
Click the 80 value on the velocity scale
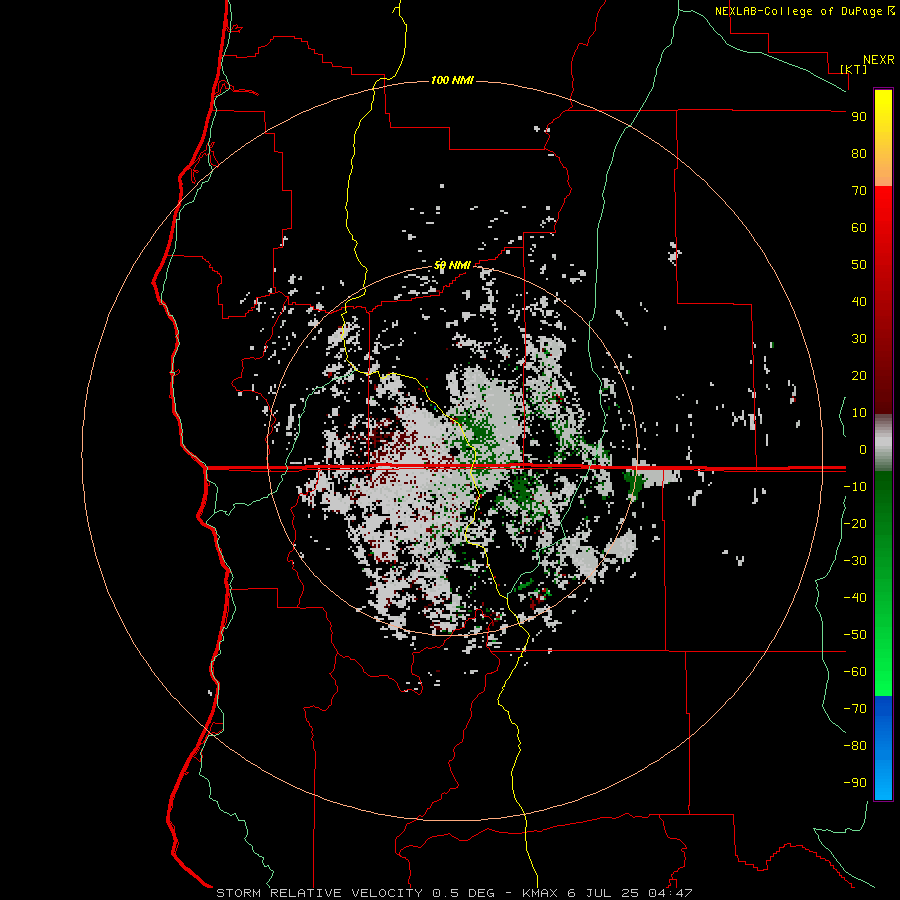(859, 153)
